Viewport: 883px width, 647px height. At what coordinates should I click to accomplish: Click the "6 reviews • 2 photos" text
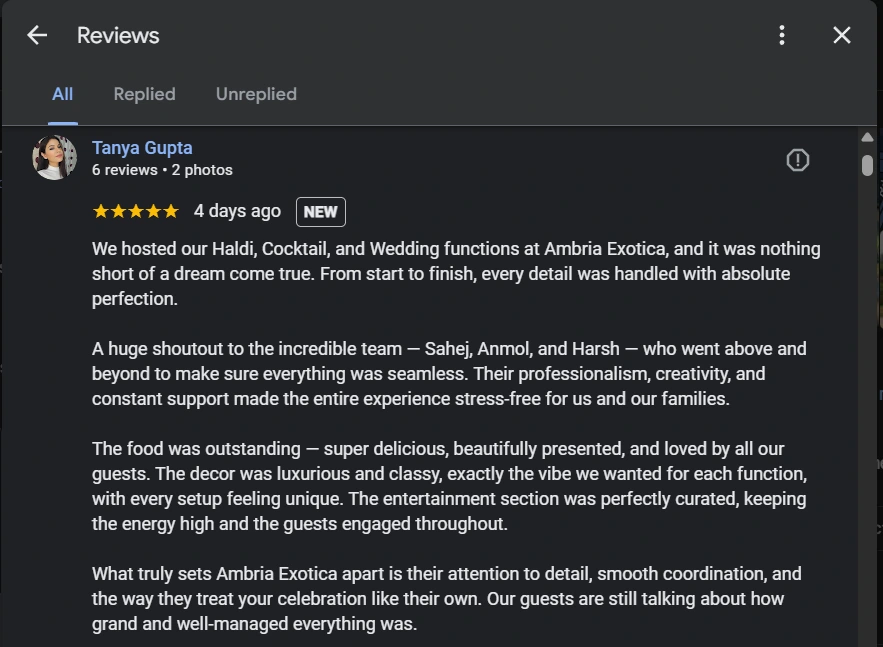pyautogui.click(x=162, y=170)
